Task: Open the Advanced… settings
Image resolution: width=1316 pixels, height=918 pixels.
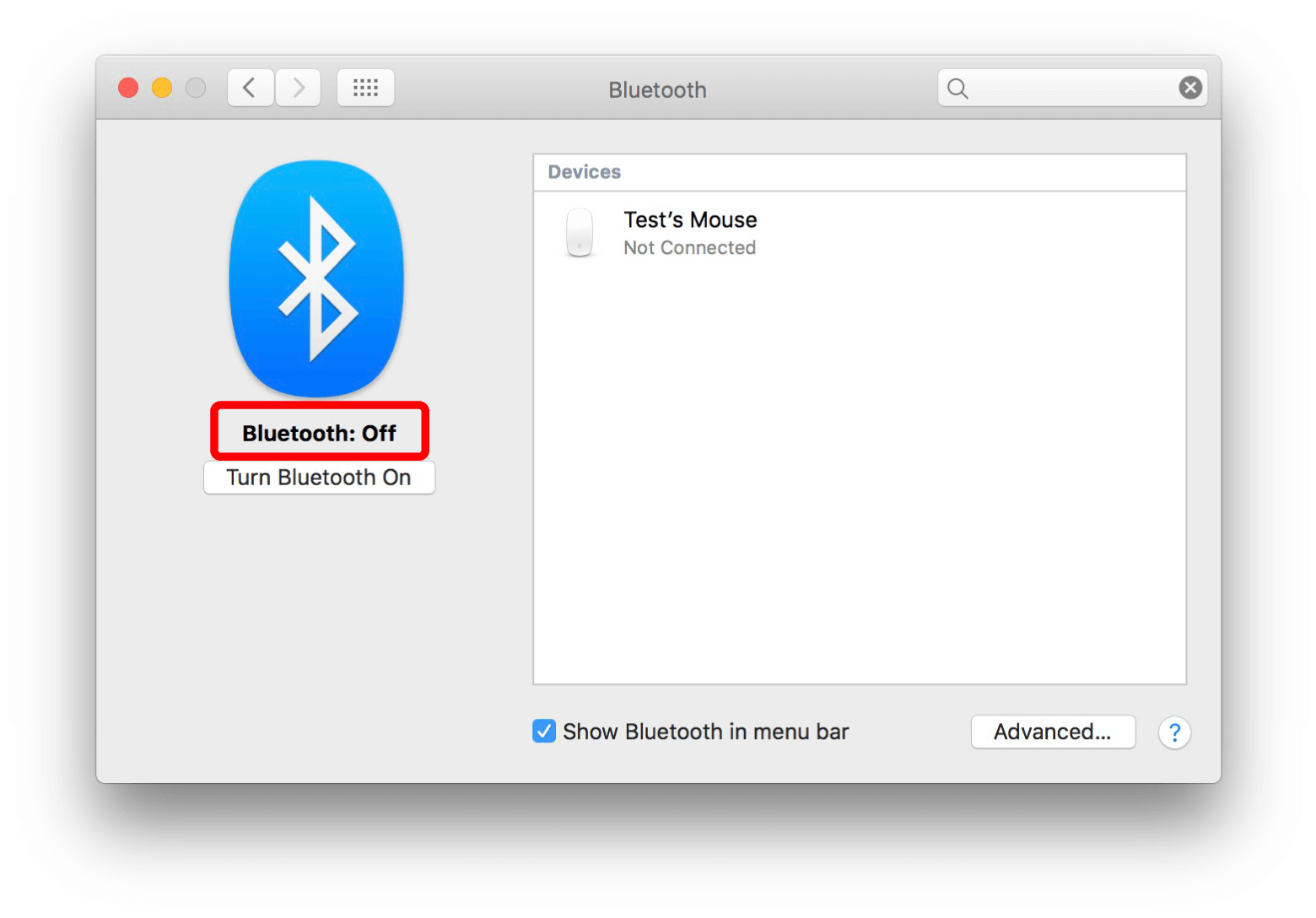Action: [1053, 732]
